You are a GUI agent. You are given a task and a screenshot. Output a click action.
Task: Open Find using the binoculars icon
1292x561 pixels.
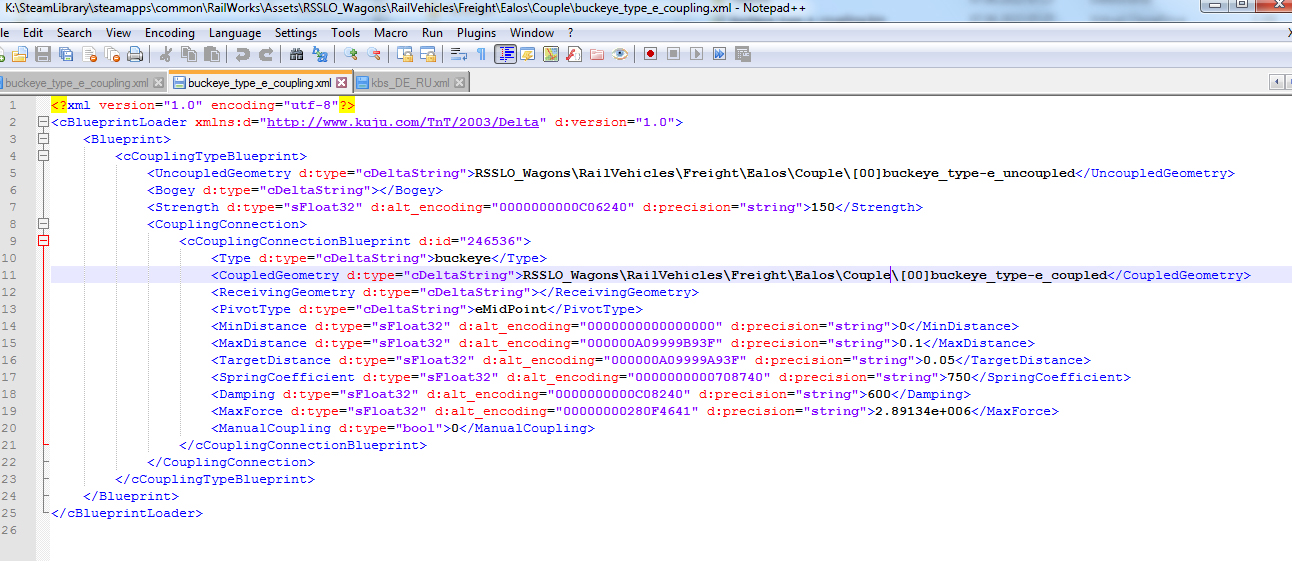tap(296, 54)
